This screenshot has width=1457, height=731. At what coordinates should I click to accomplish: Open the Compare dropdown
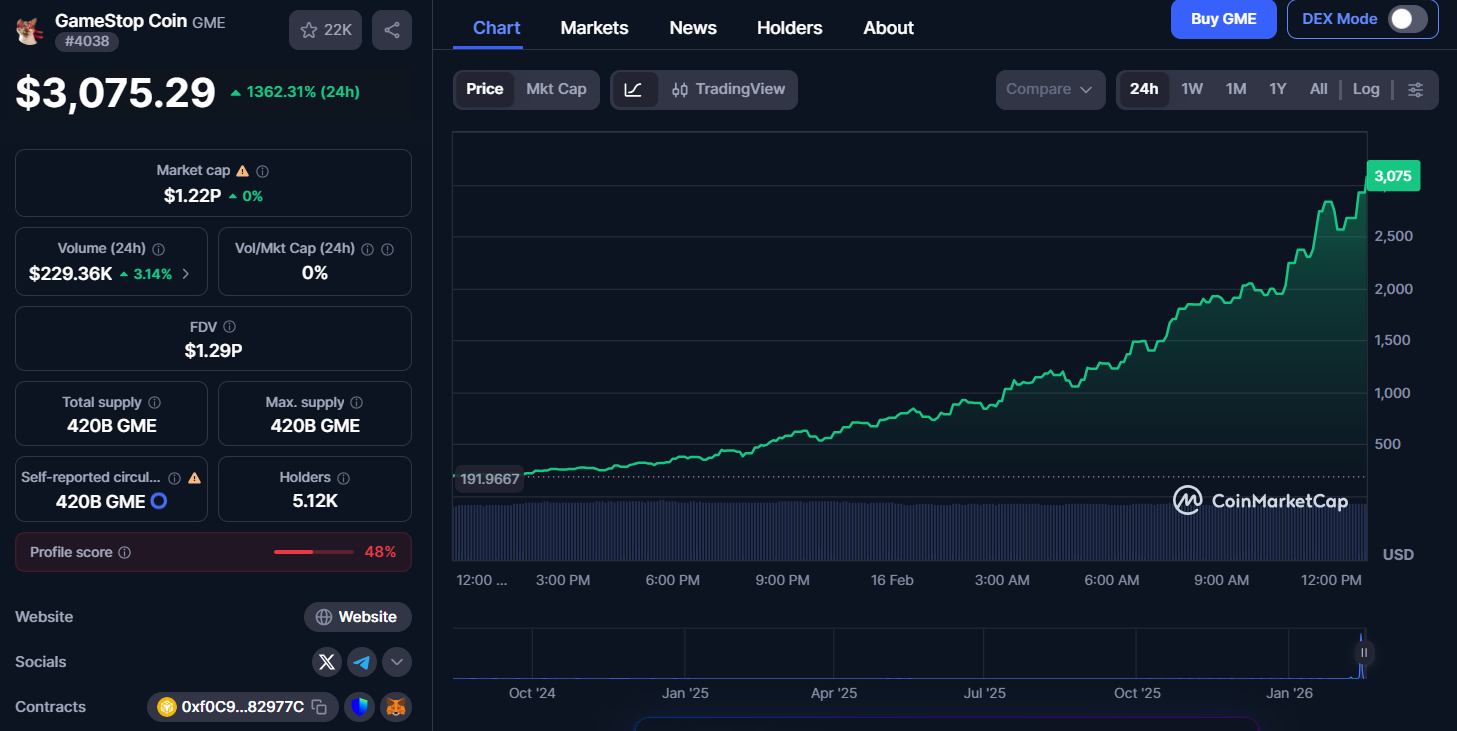tap(1050, 89)
